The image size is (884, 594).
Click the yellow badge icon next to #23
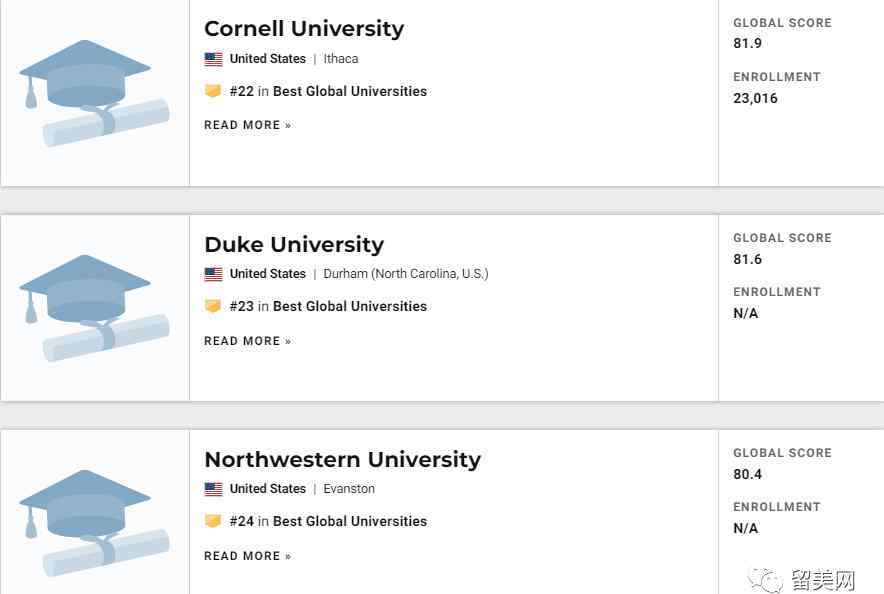click(x=213, y=306)
